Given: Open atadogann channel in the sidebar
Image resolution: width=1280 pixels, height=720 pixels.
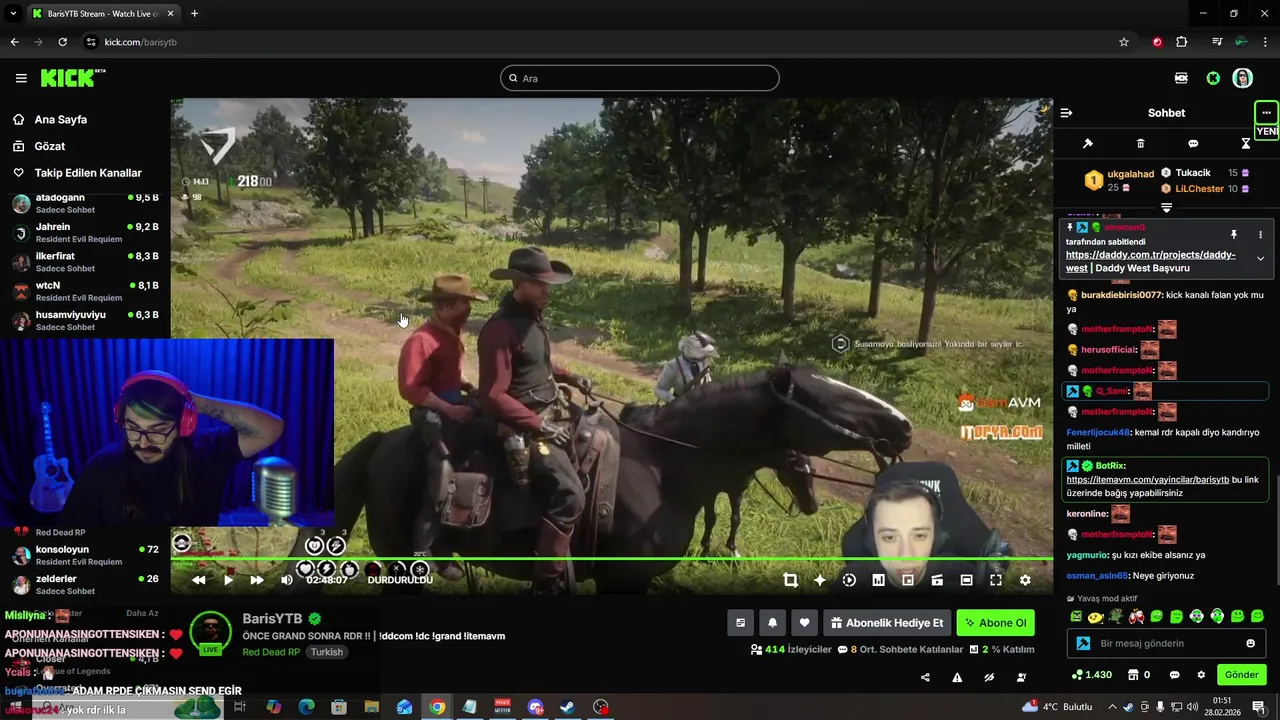Looking at the screenshot, I should click(x=85, y=203).
